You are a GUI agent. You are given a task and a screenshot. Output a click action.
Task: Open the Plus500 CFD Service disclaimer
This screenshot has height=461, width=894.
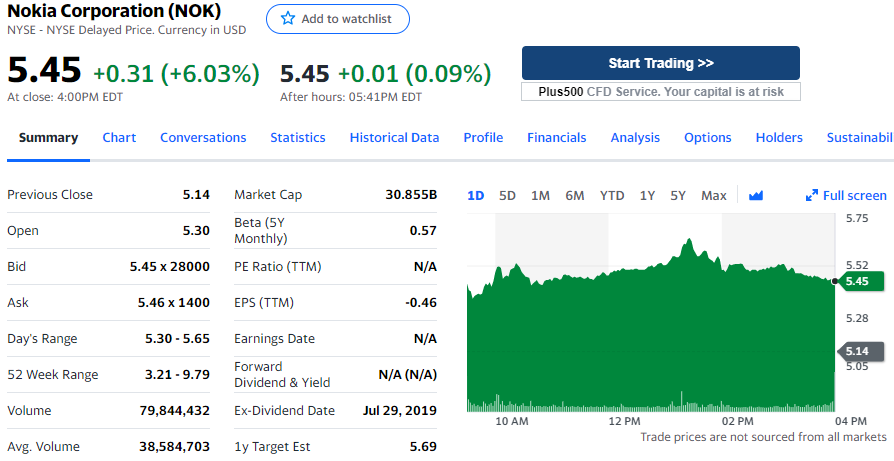coord(660,92)
